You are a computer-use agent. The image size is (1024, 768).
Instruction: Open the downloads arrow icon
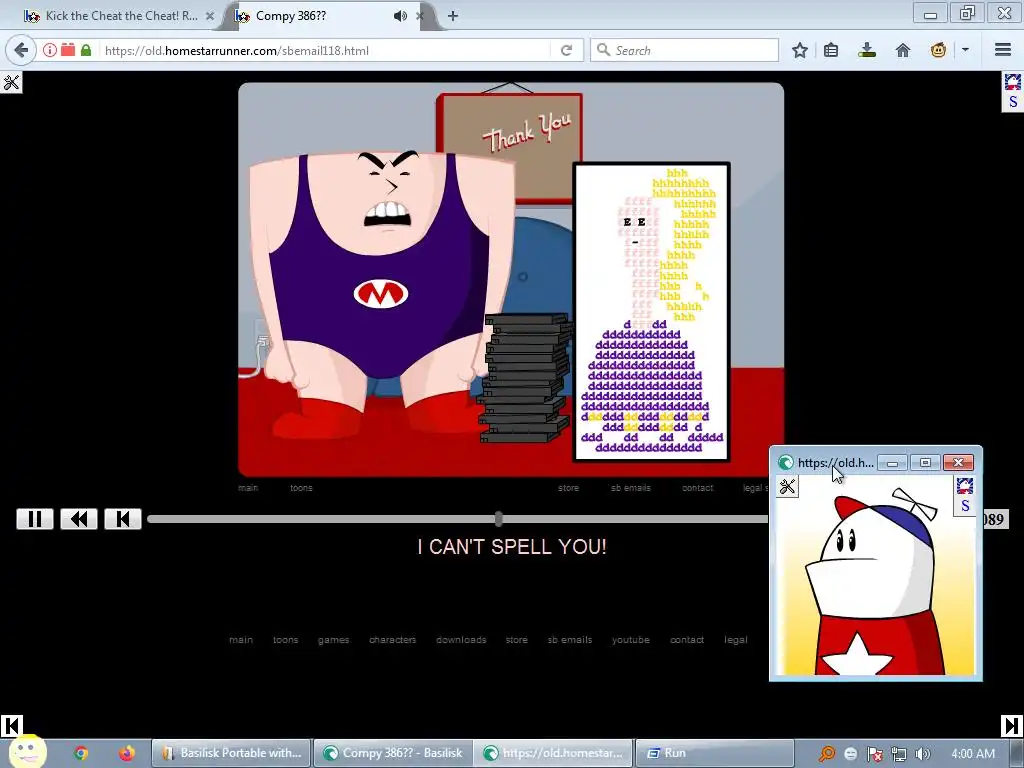tap(867, 50)
